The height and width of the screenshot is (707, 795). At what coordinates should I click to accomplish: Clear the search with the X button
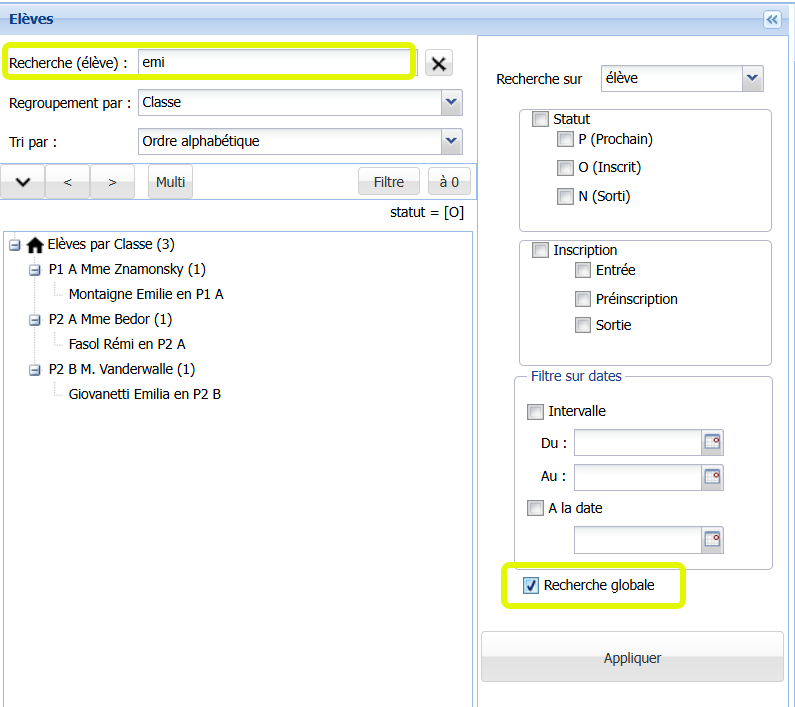click(439, 63)
